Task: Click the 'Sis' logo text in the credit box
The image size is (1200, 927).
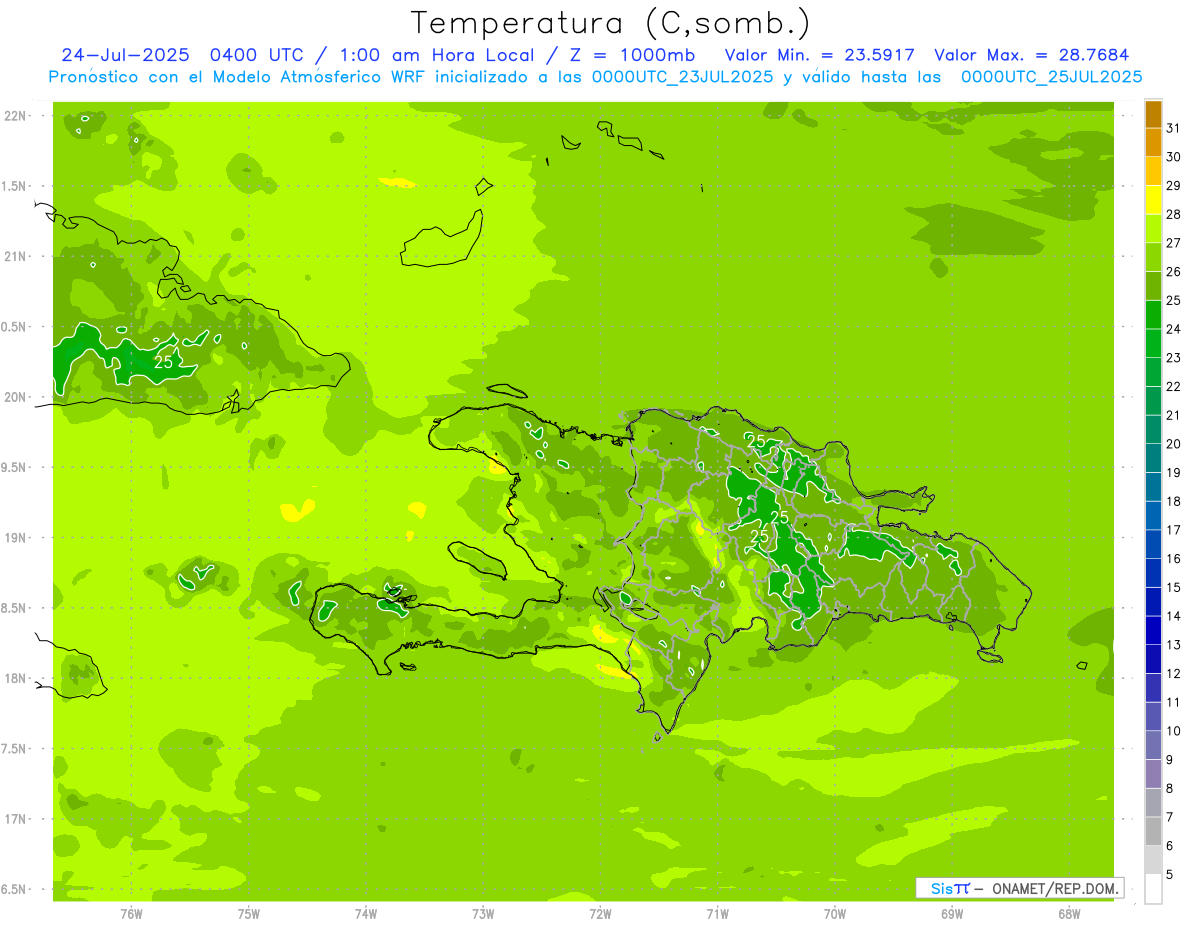Action: coord(941,888)
